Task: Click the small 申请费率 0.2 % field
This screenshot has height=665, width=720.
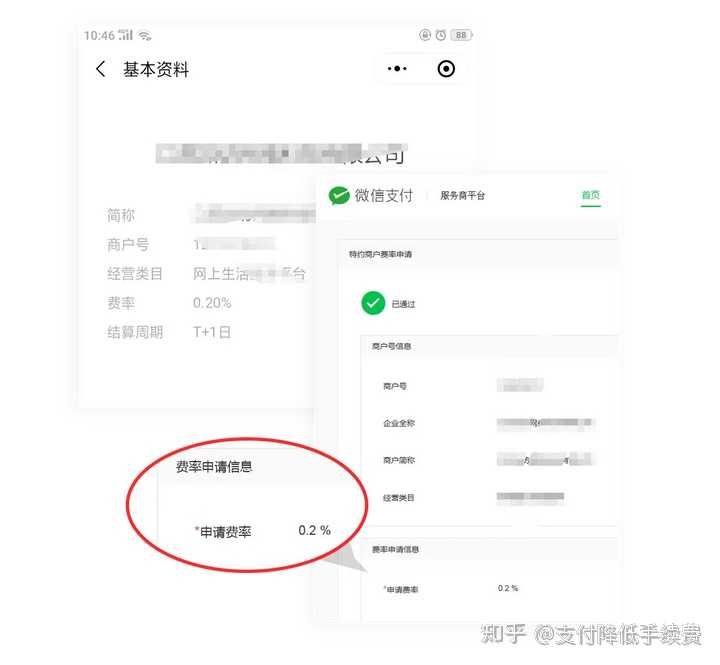Action: point(508,588)
